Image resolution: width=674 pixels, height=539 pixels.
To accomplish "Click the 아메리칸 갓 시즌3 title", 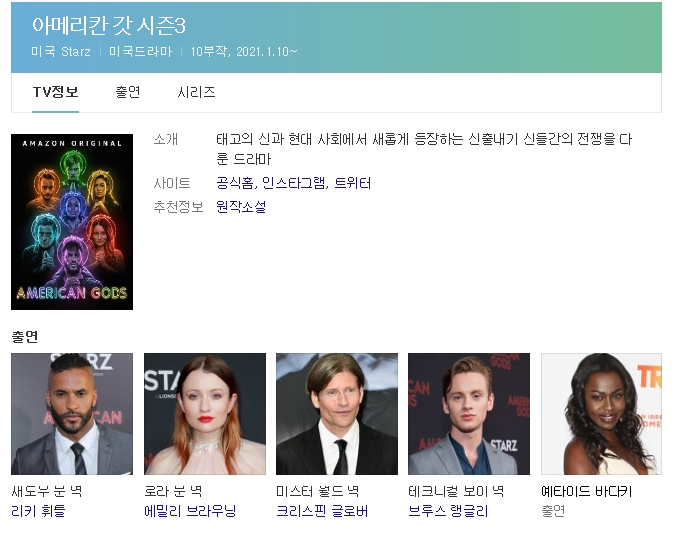I will [x=108, y=25].
